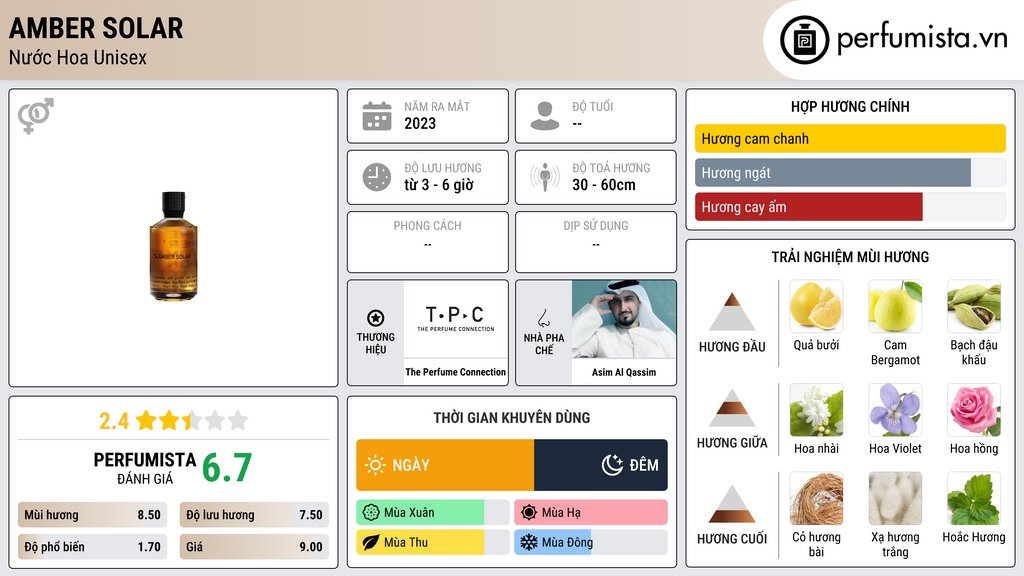Viewport: 1024px width, 576px height.
Task: Click the DỊP SỬ DỤNG occasion box
Action: click(x=596, y=242)
